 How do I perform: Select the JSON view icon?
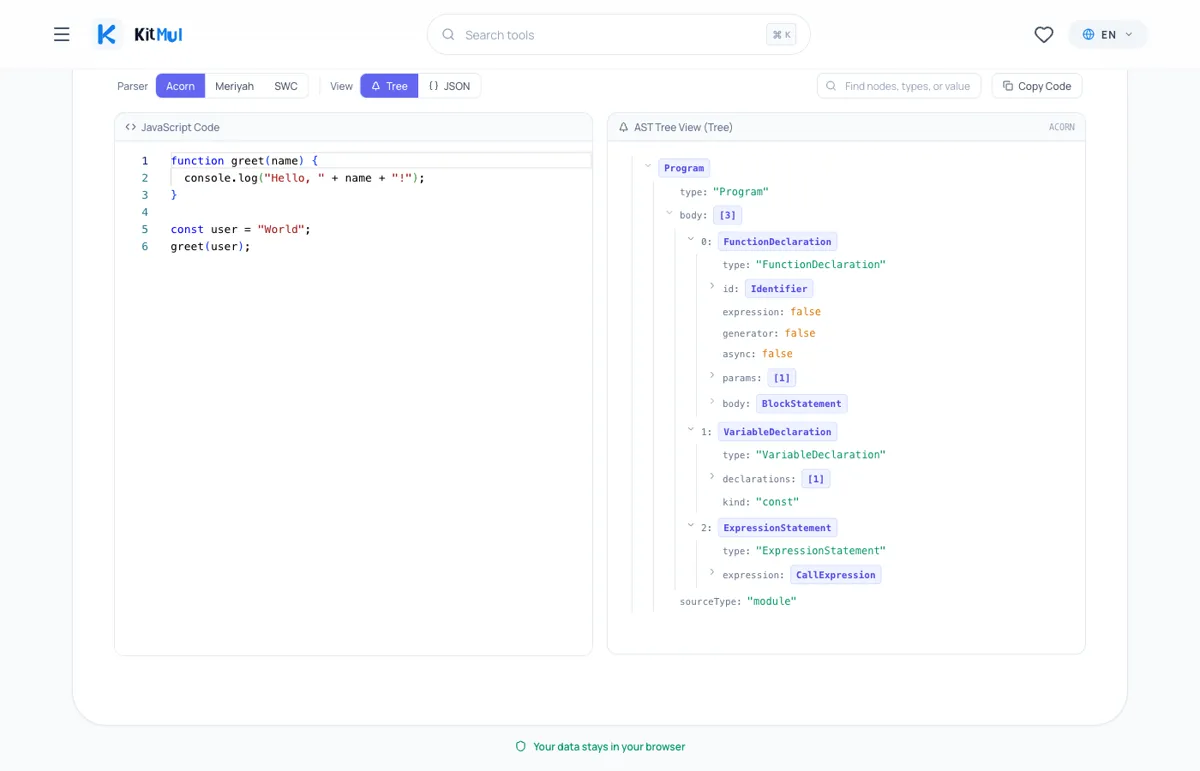432,86
